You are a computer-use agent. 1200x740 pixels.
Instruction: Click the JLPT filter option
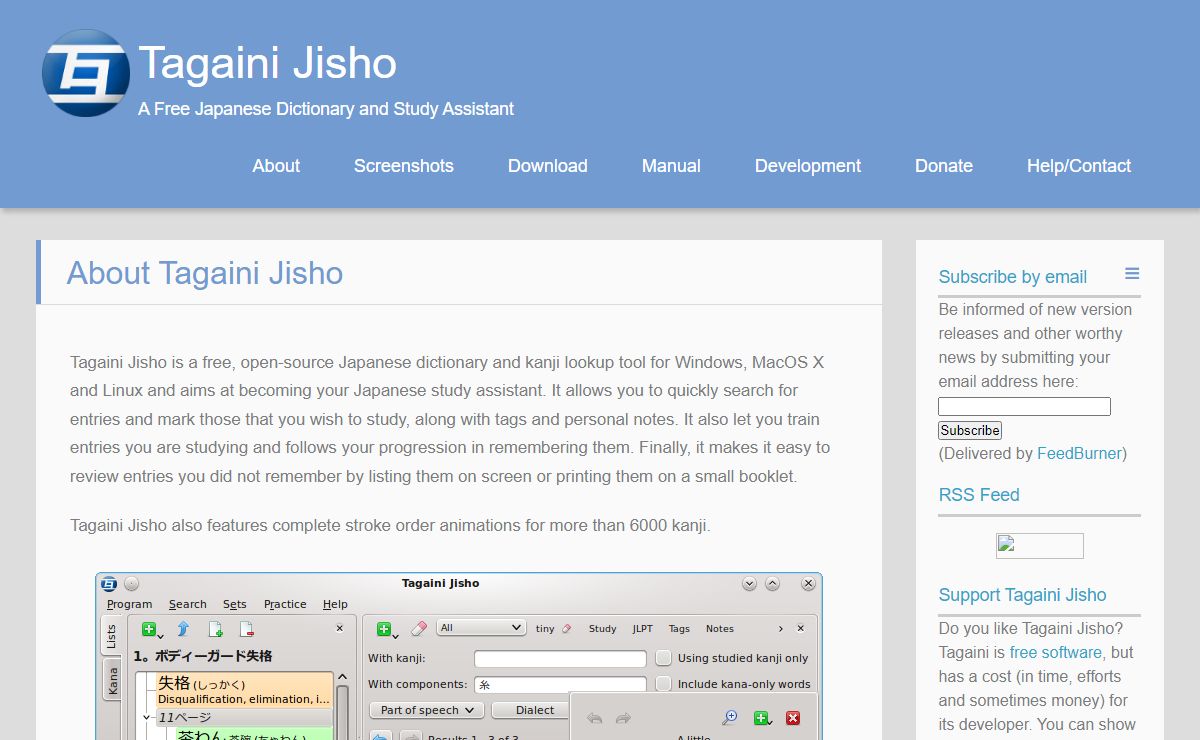(643, 629)
